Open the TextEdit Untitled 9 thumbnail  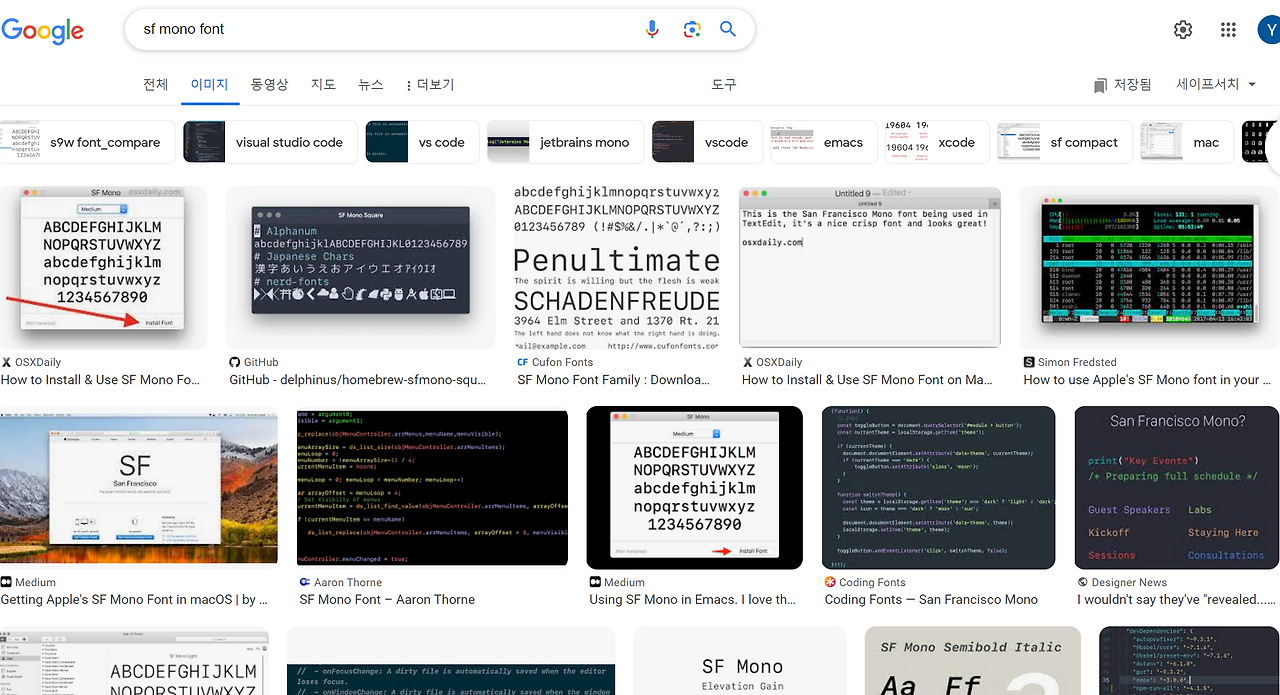coord(870,267)
